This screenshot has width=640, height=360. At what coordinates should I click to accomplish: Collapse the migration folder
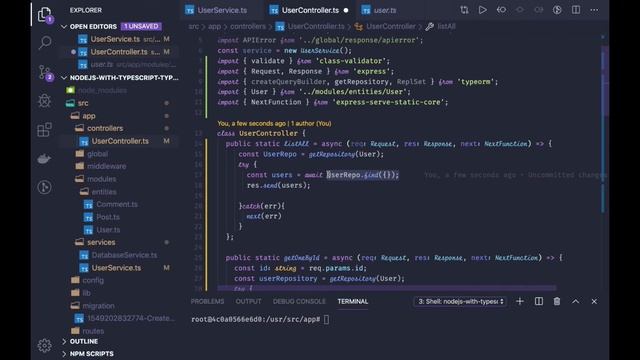point(98,306)
